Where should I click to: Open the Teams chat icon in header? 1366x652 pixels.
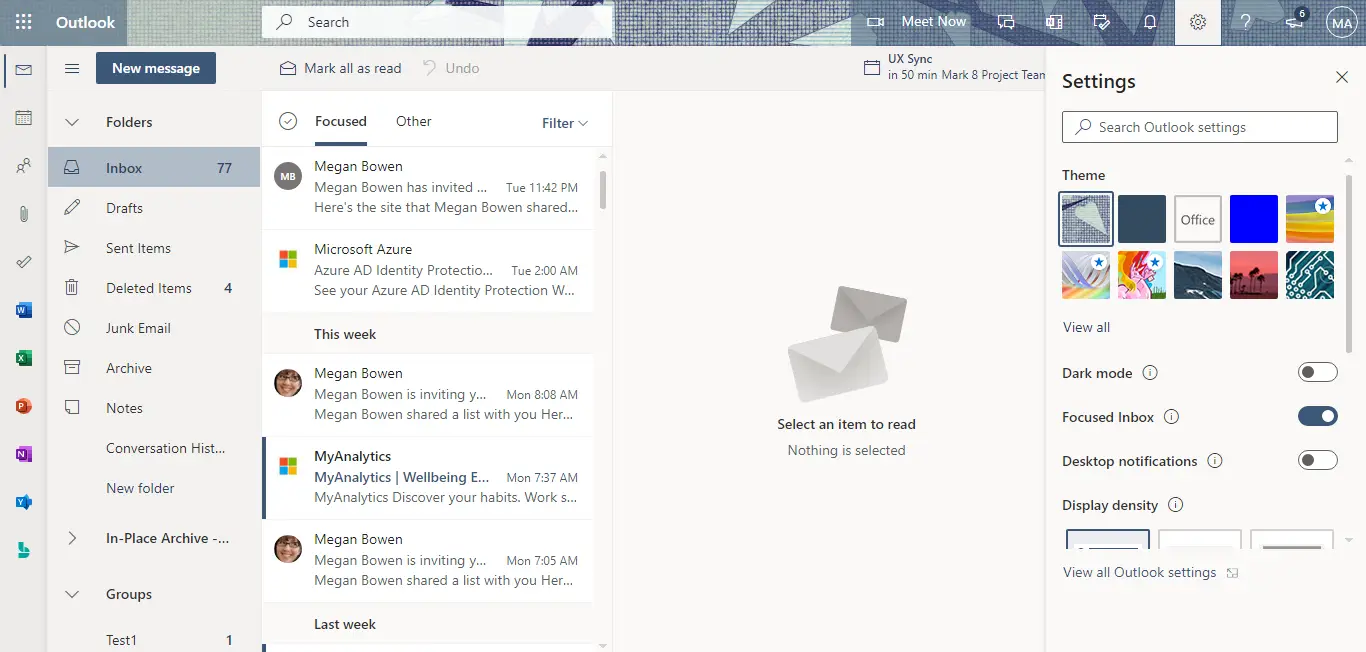click(x=1006, y=22)
